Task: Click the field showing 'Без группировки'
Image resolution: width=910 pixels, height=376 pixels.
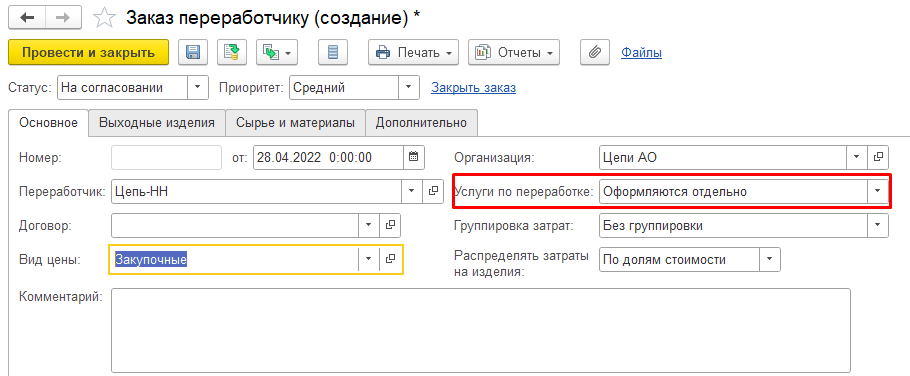Action: click(734, 226)
